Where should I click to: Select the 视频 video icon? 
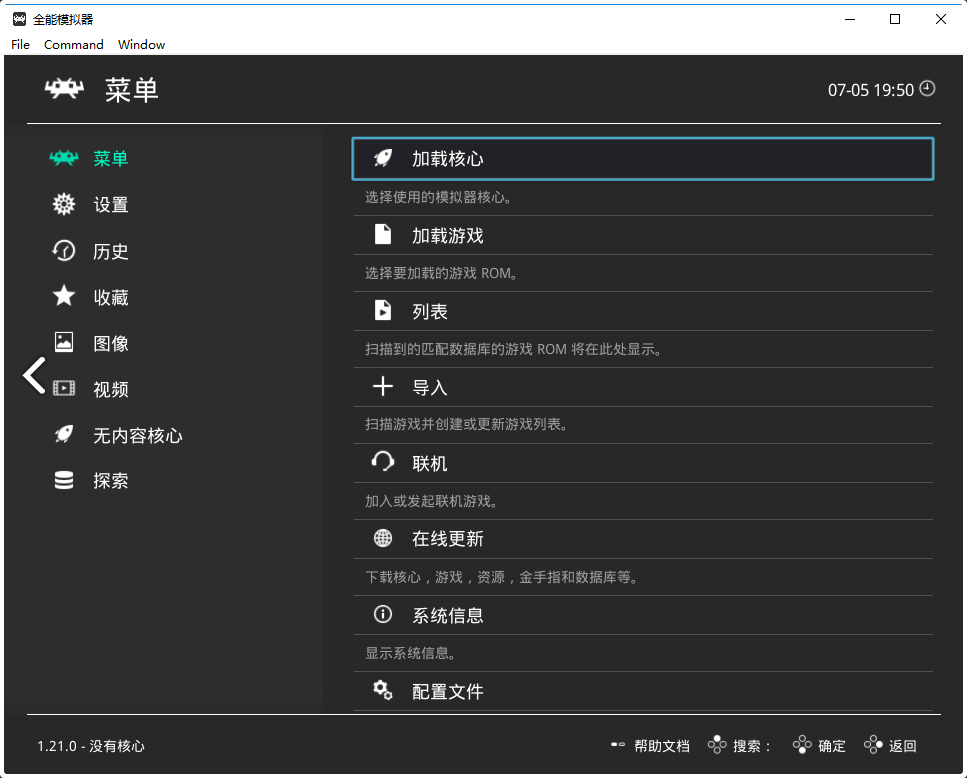click(63, 388)
